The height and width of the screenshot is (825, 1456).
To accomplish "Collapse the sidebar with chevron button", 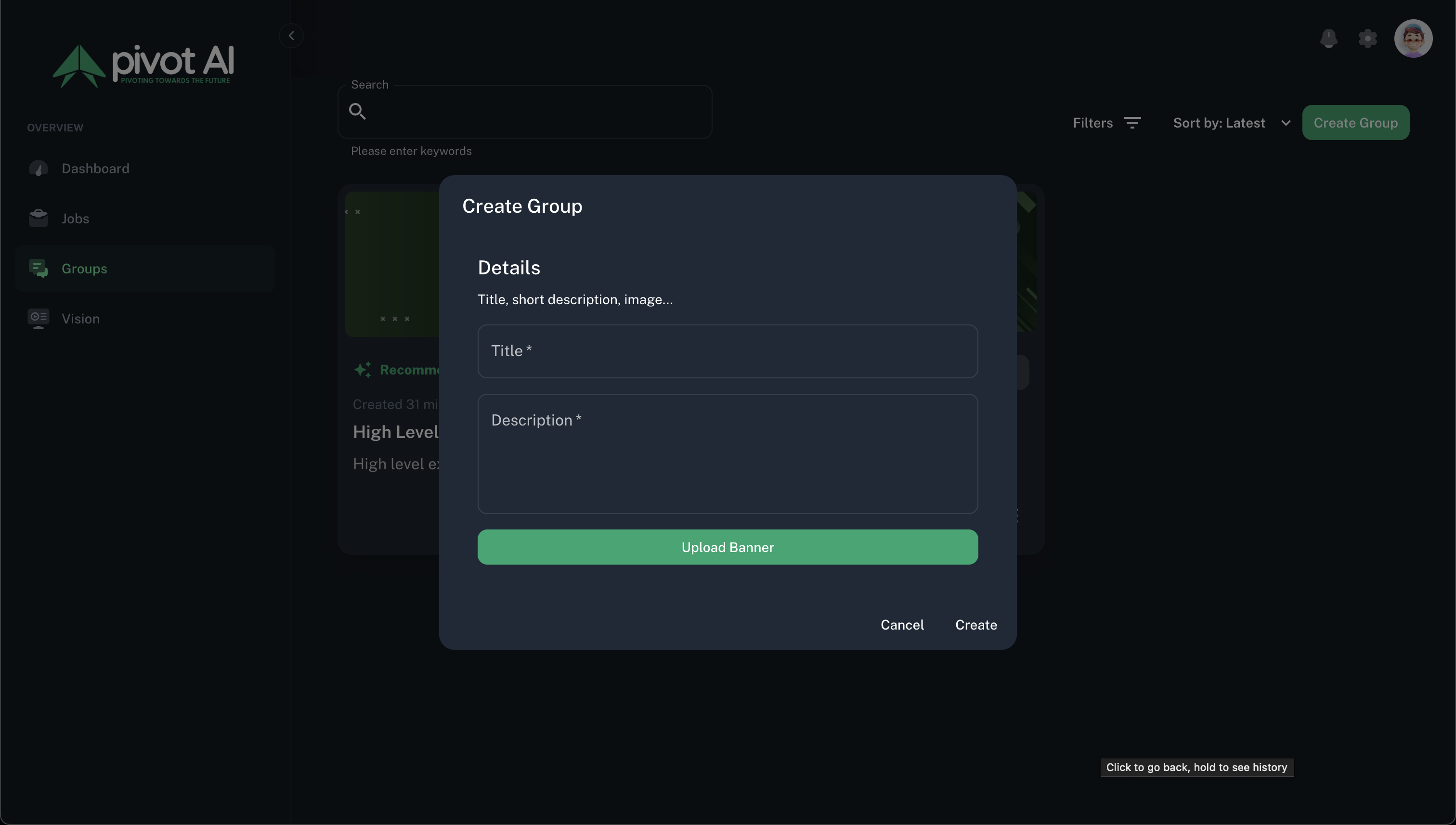I will tap(291, 36).
